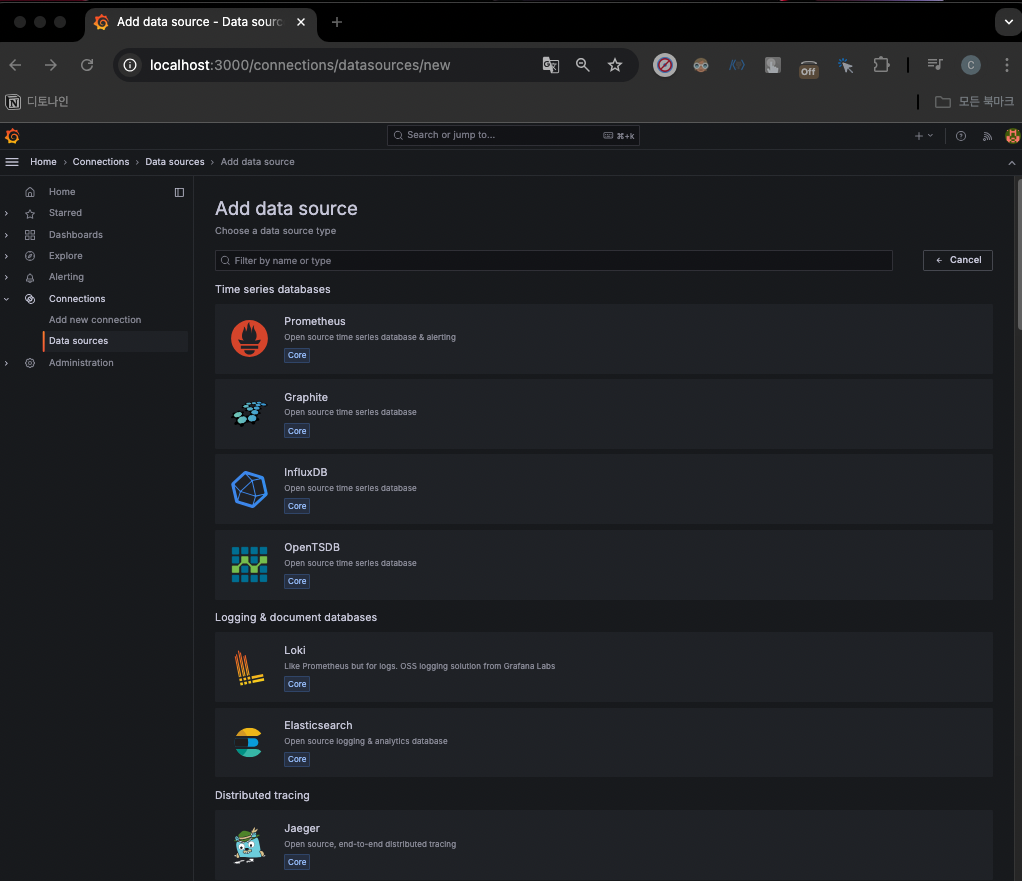Viewport: 1022px width, 881px height.
Task: Click the Explore compass icon in sidebar
Action: (30, 256)
